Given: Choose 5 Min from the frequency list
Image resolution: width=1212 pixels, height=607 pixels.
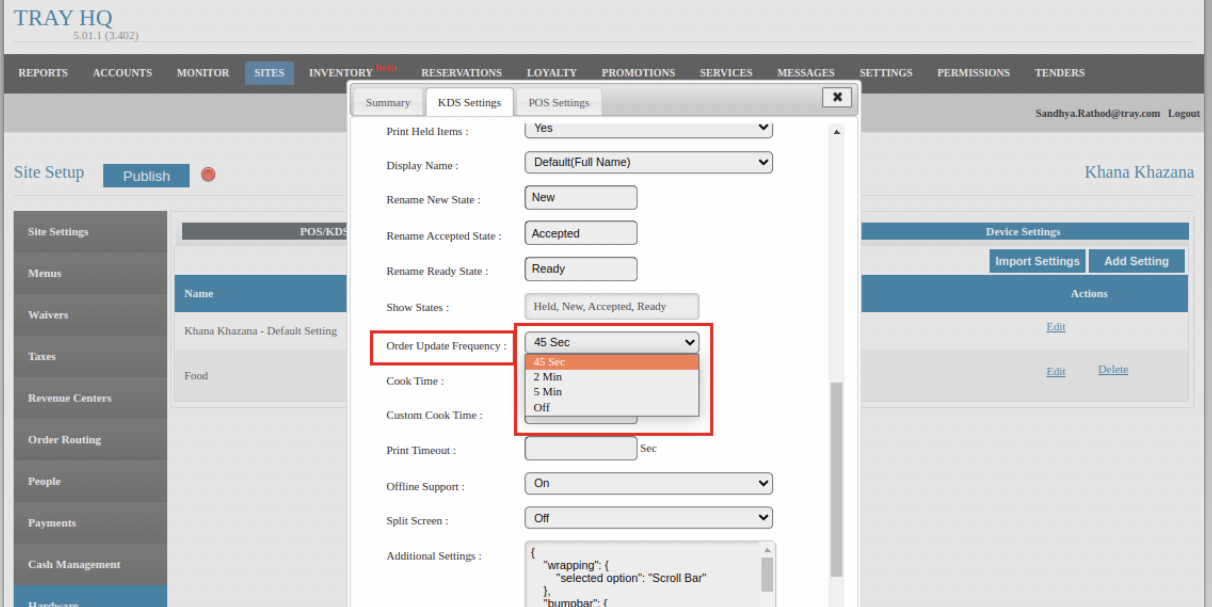Looking at the screenshot, I should [548, 392].
